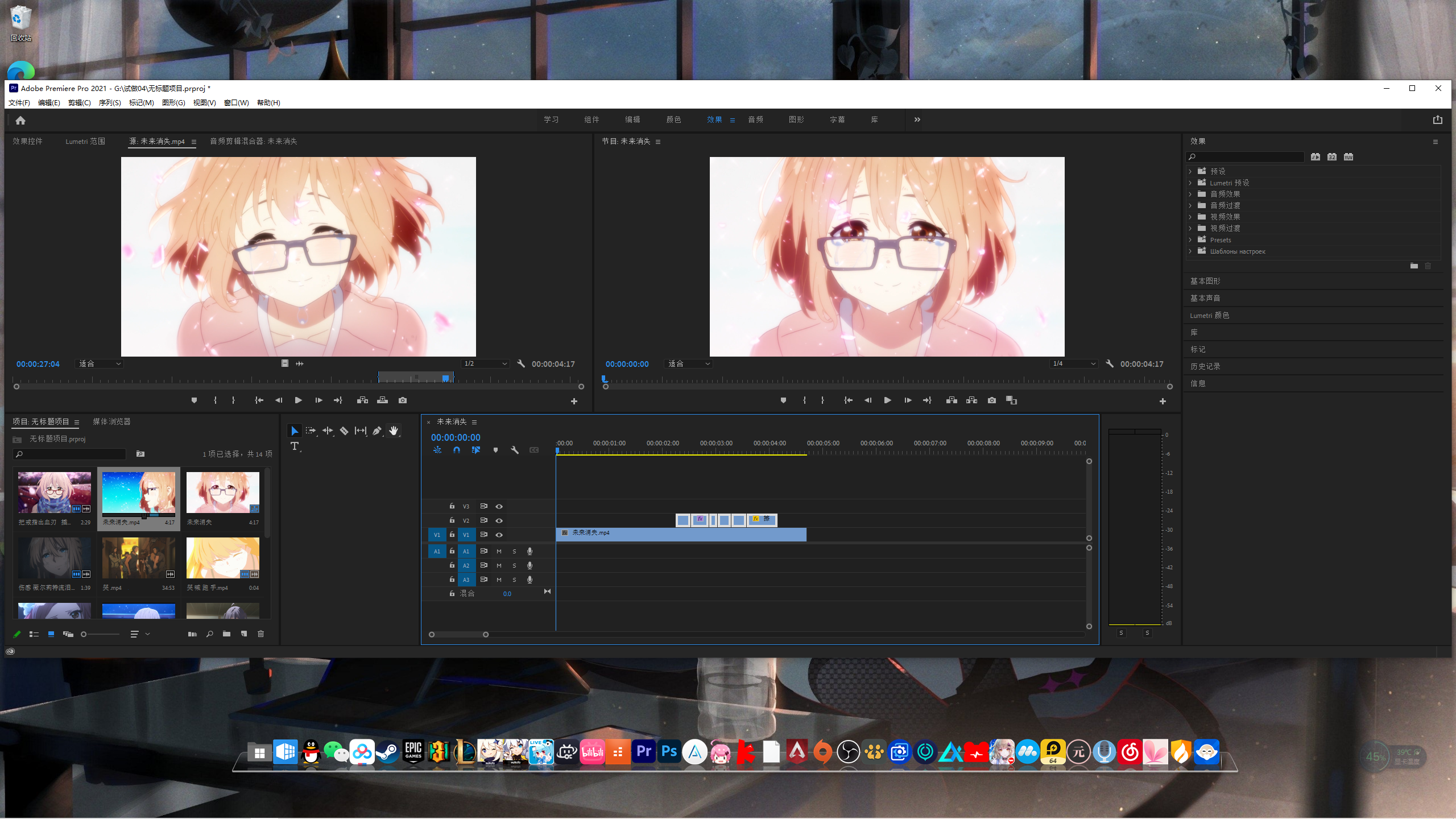Image resolution: width=1456 pixels, height=819 pixels.
Task: Click Overwrite button in source monitor
Action: tap(382, 400)
